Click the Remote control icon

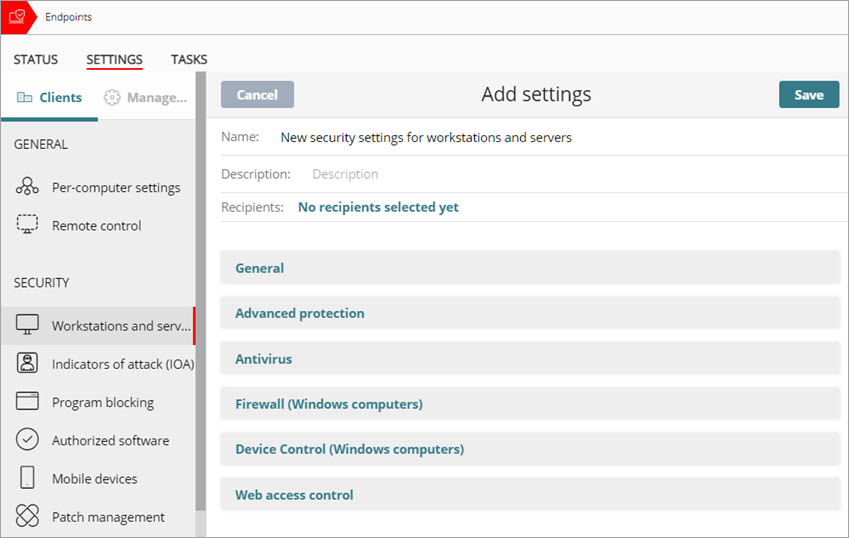[x=28, y=225]
